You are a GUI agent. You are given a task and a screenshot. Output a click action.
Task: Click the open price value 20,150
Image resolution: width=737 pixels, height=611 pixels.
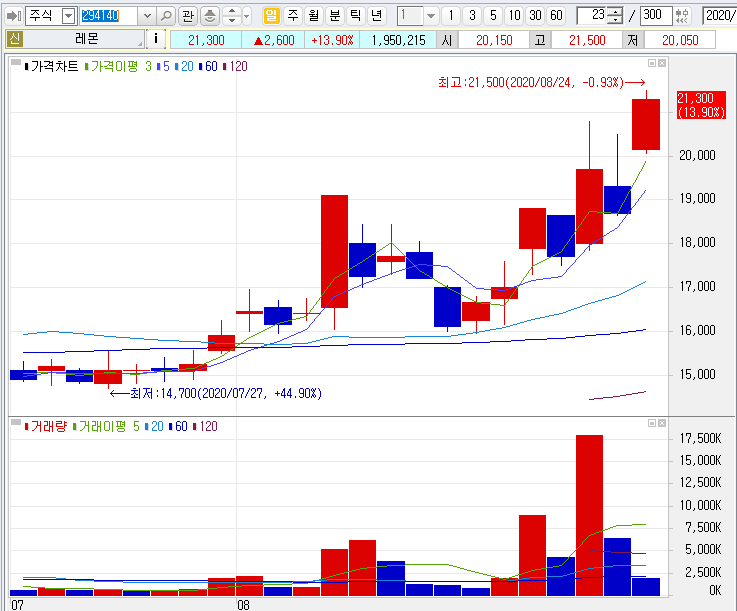pyautogui.click(x=494, y=40)
